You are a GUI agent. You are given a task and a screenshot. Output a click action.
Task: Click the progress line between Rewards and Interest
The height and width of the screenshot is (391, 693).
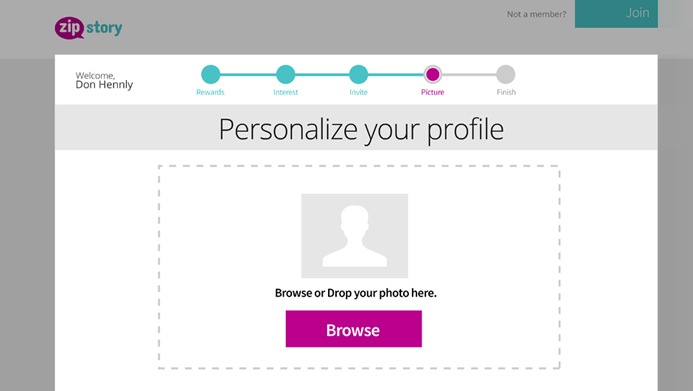(x=248, y=75)
